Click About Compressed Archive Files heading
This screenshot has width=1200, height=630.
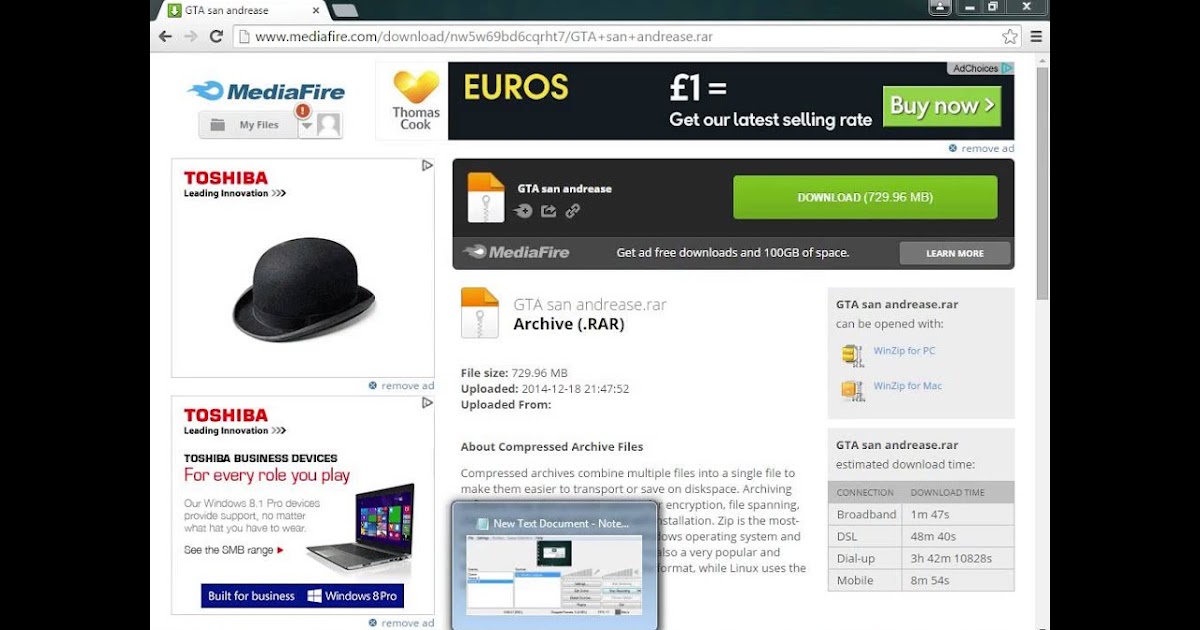(x=552, y=447)
